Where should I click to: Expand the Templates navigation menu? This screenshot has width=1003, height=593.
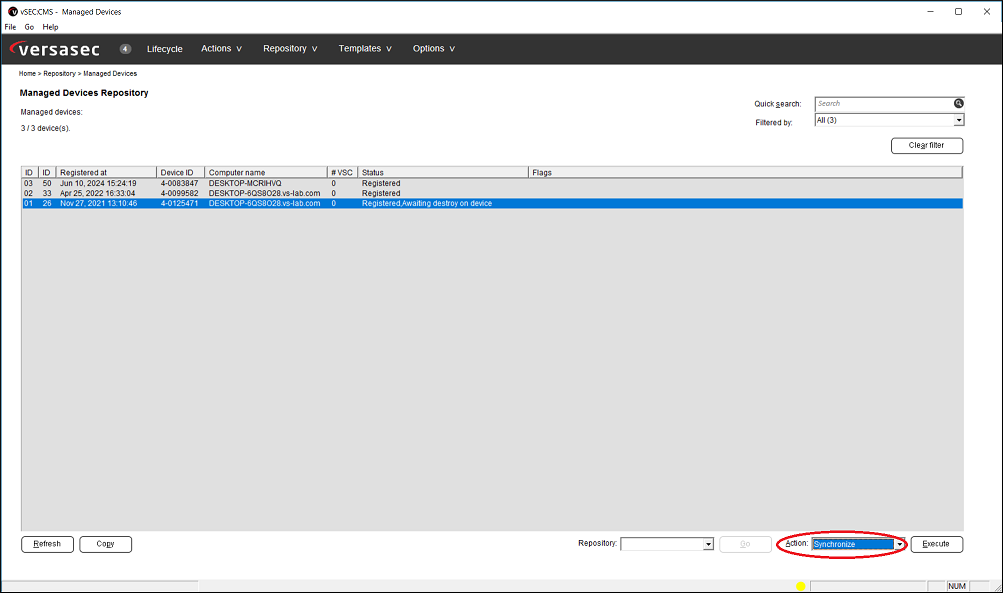point(365,49)
